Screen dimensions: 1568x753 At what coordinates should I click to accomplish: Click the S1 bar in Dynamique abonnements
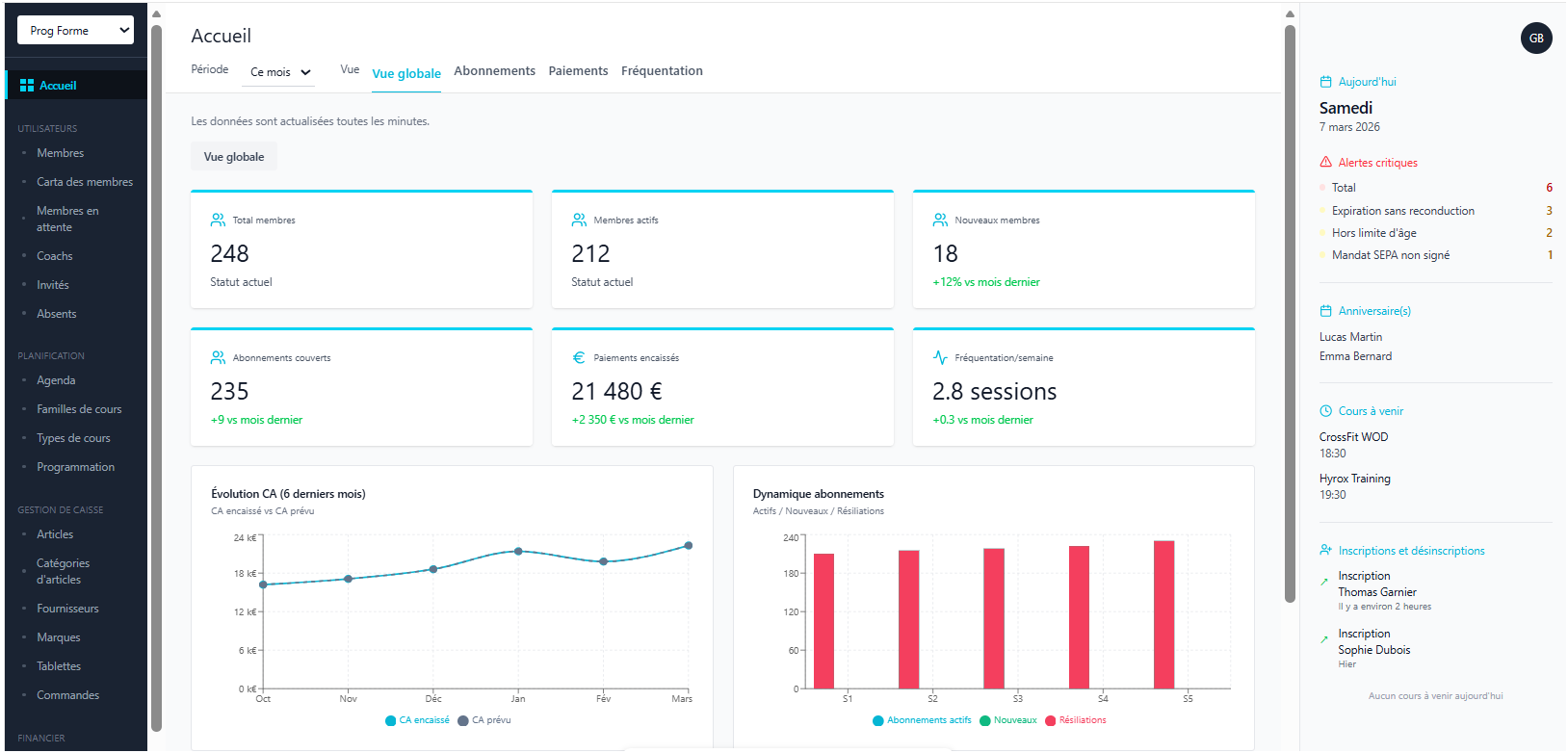pos(823,621)
